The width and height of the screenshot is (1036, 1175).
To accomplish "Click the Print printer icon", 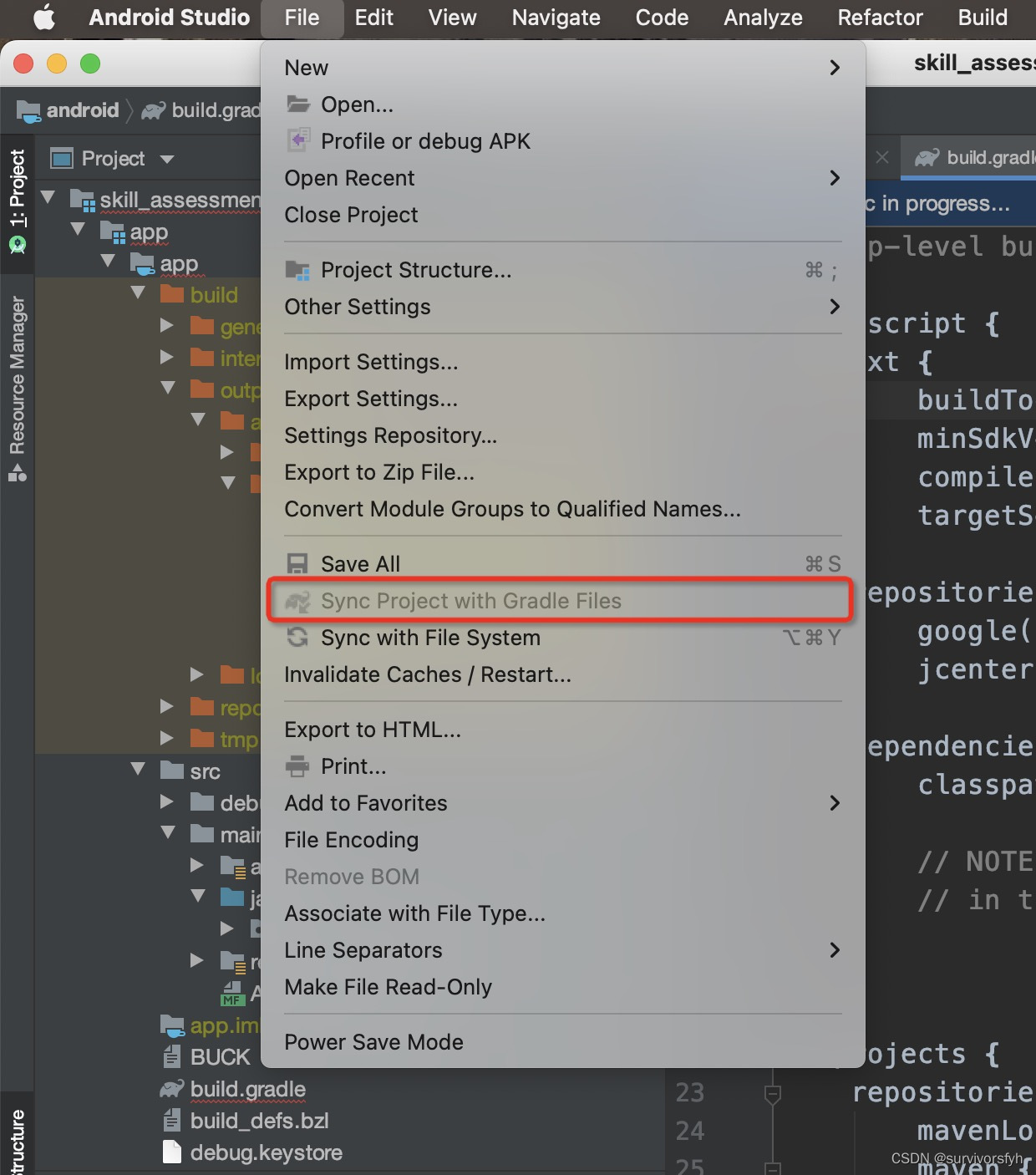I will coord(298,766).
